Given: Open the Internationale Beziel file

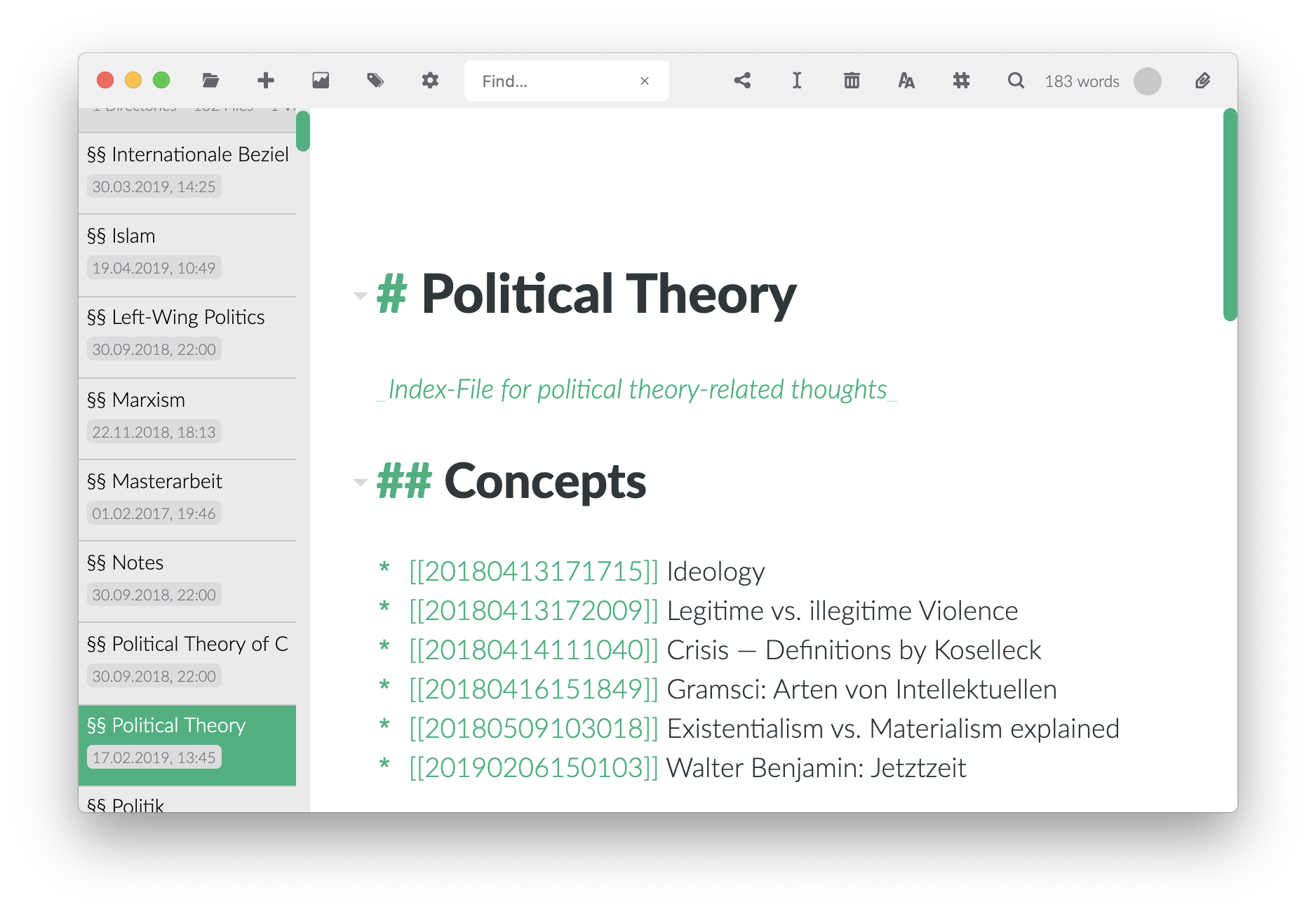Looking at the screenshot, I should pyautogui.click(x=187, y=173).
